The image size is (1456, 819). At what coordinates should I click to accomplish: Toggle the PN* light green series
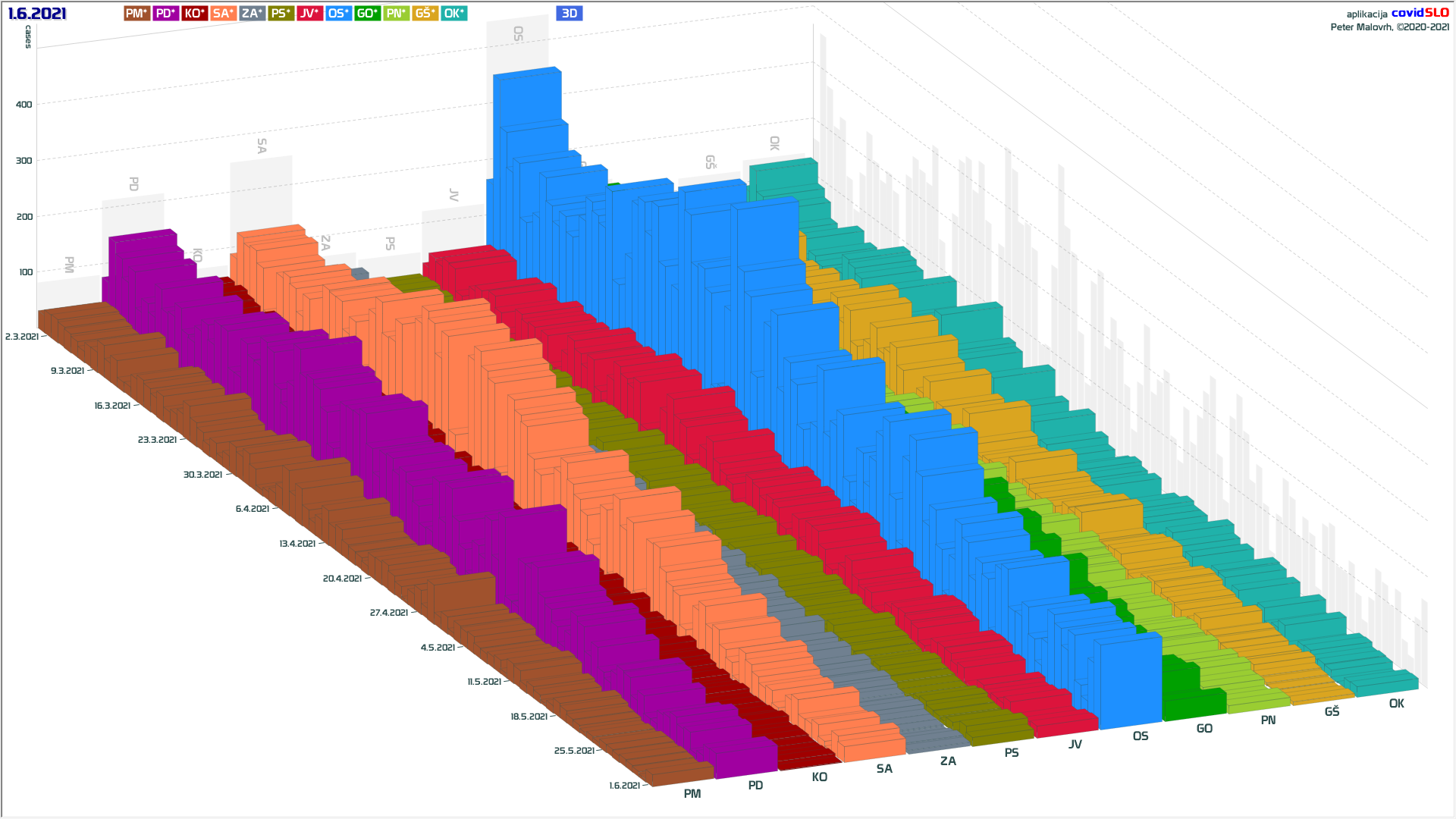click(x=396, y=13)
